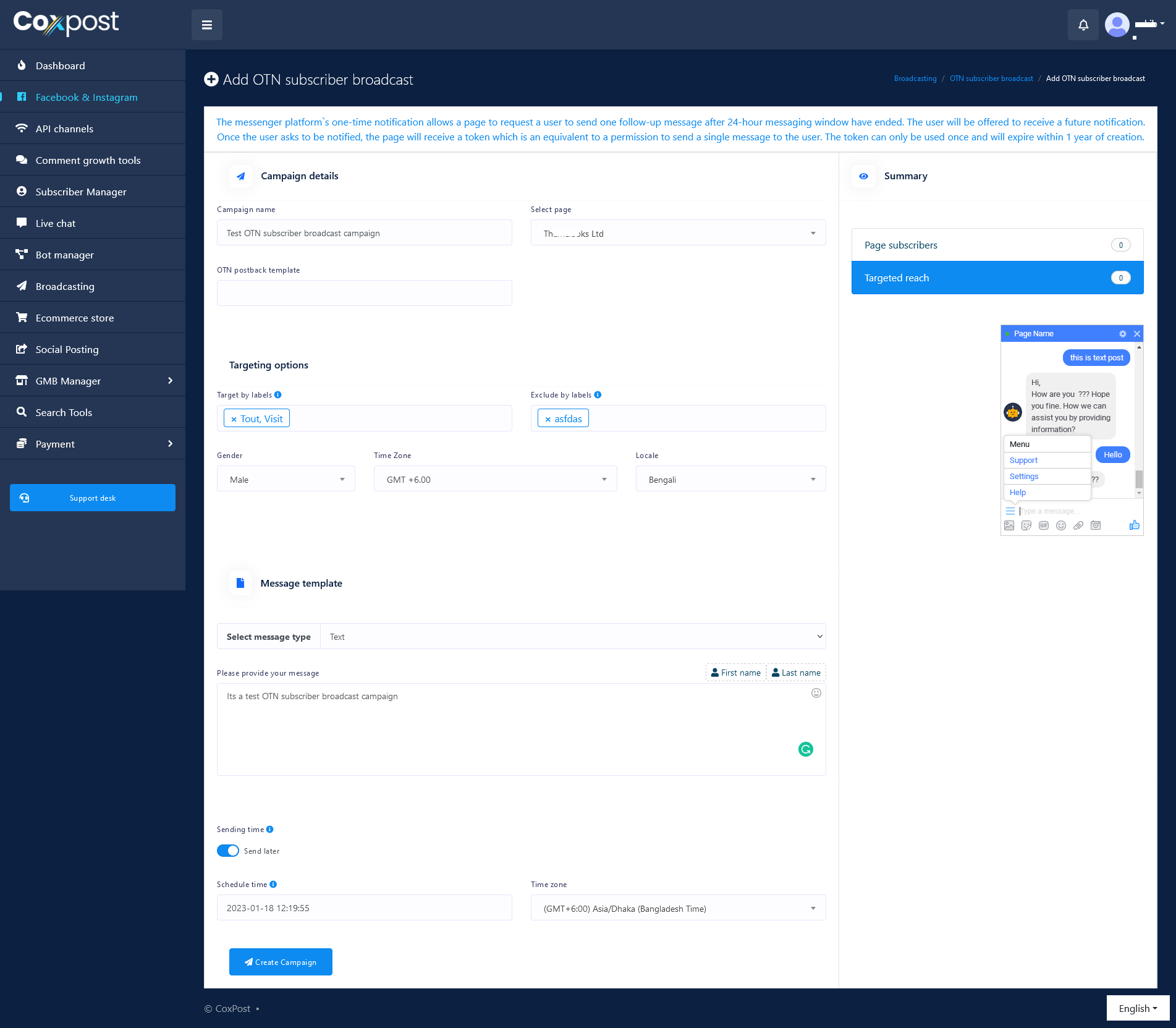
Task: Click the OTN postback template field
Action: click(364, 293)
